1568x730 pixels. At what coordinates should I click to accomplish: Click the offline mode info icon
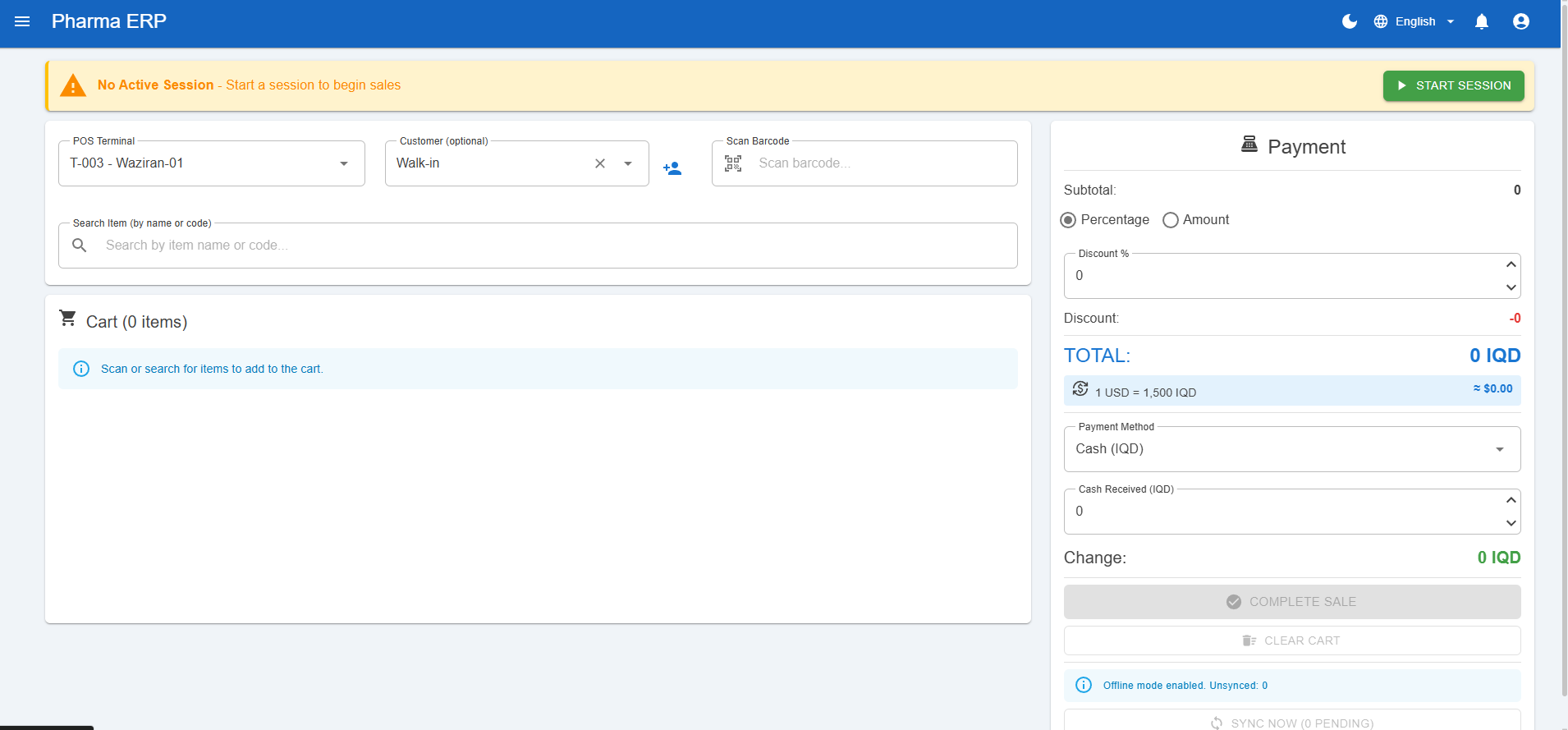point(1084,685)
